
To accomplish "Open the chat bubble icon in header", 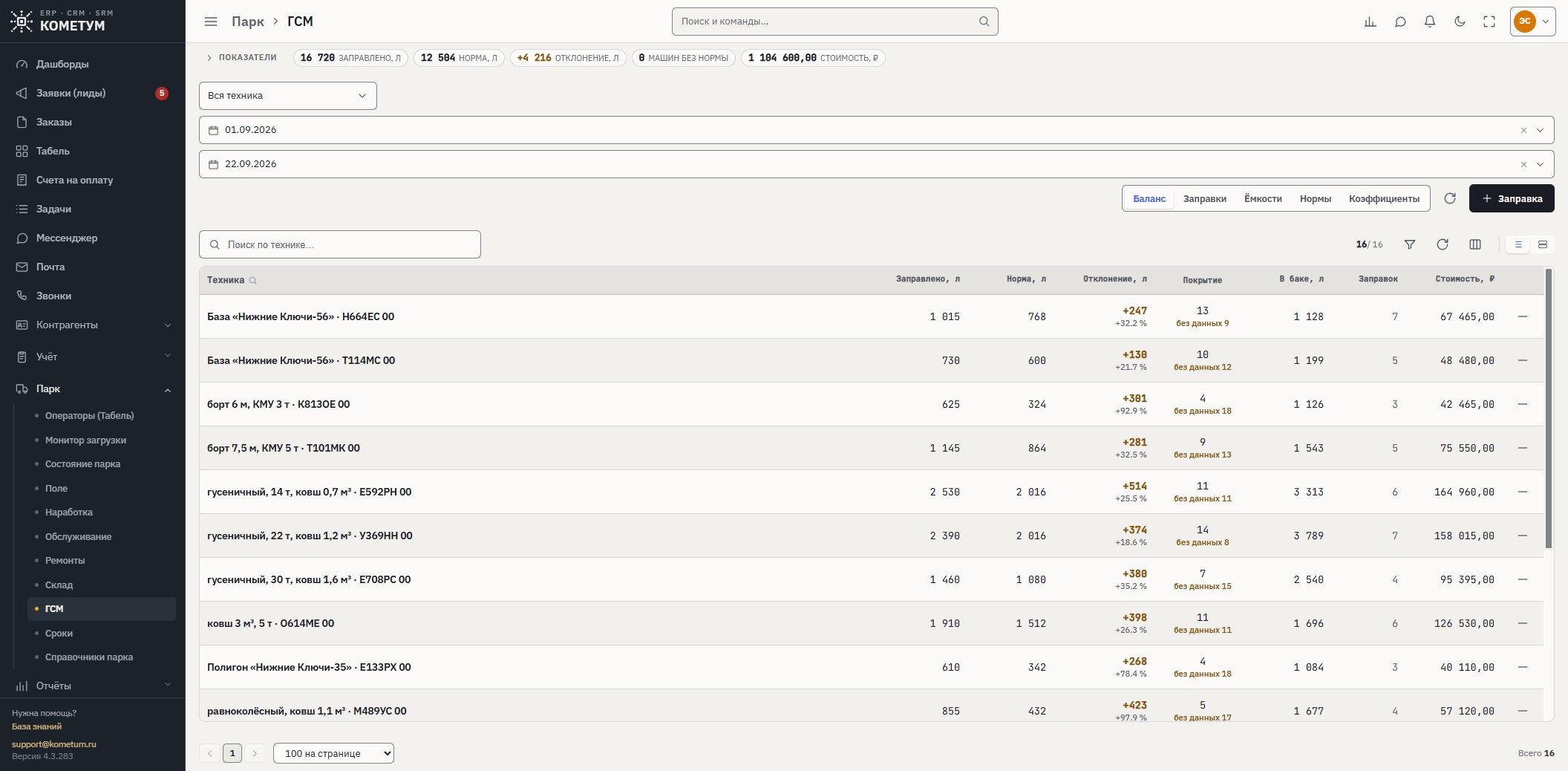I will (1400, 22).
